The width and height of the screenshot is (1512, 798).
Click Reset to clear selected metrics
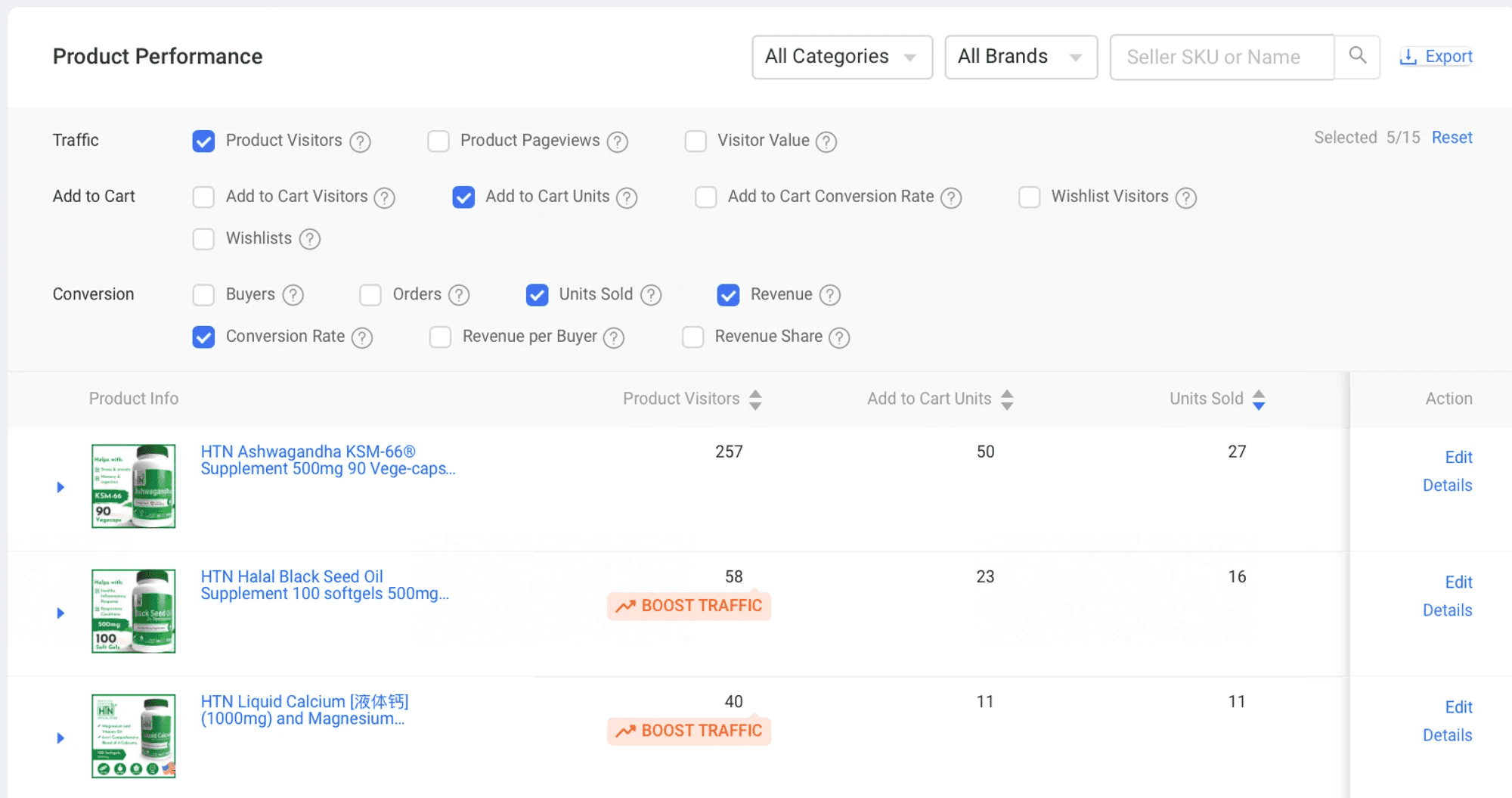click(1452, 138)
